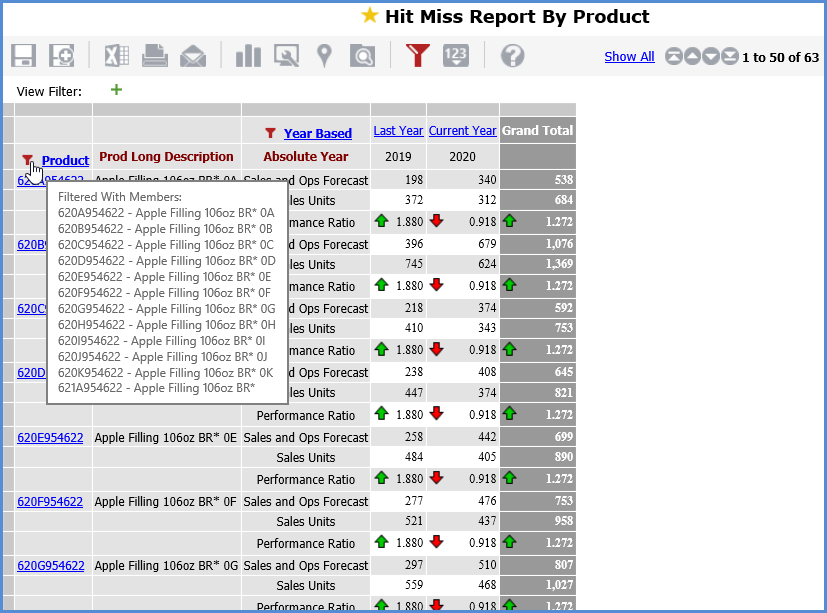This screenshot has height=613, width=827.
Task: Open product 620E954622 link
Action: (50, 437)
